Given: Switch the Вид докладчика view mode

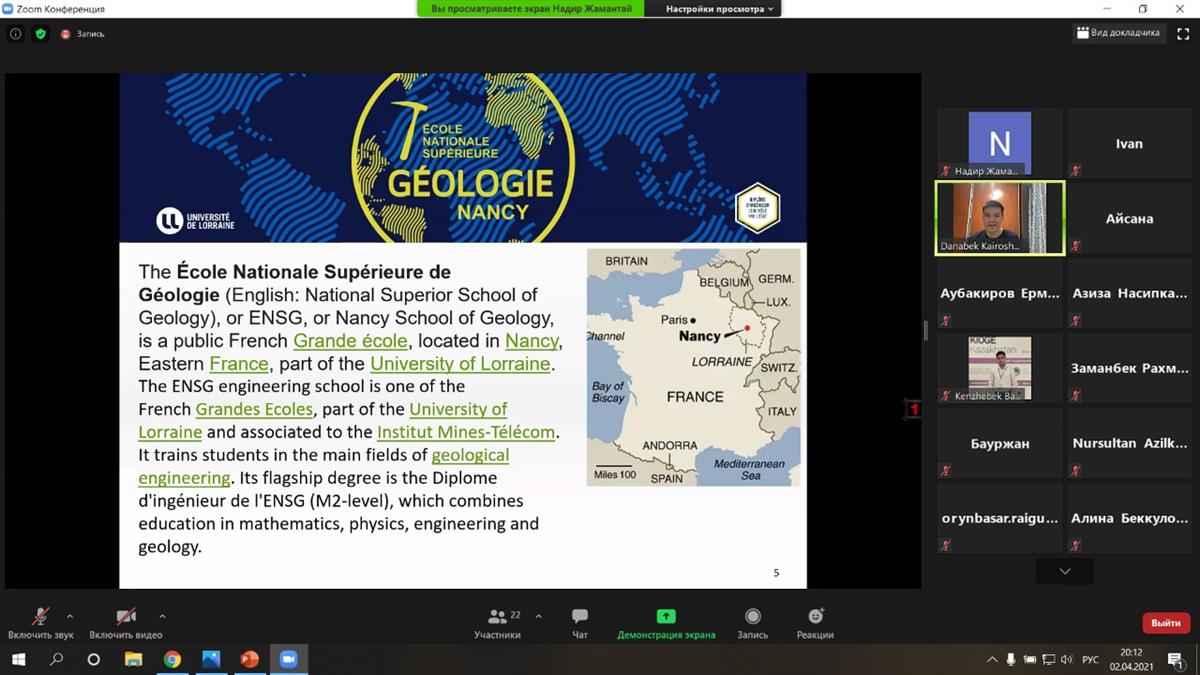Looking at the screenshot, I should 1118,33.
